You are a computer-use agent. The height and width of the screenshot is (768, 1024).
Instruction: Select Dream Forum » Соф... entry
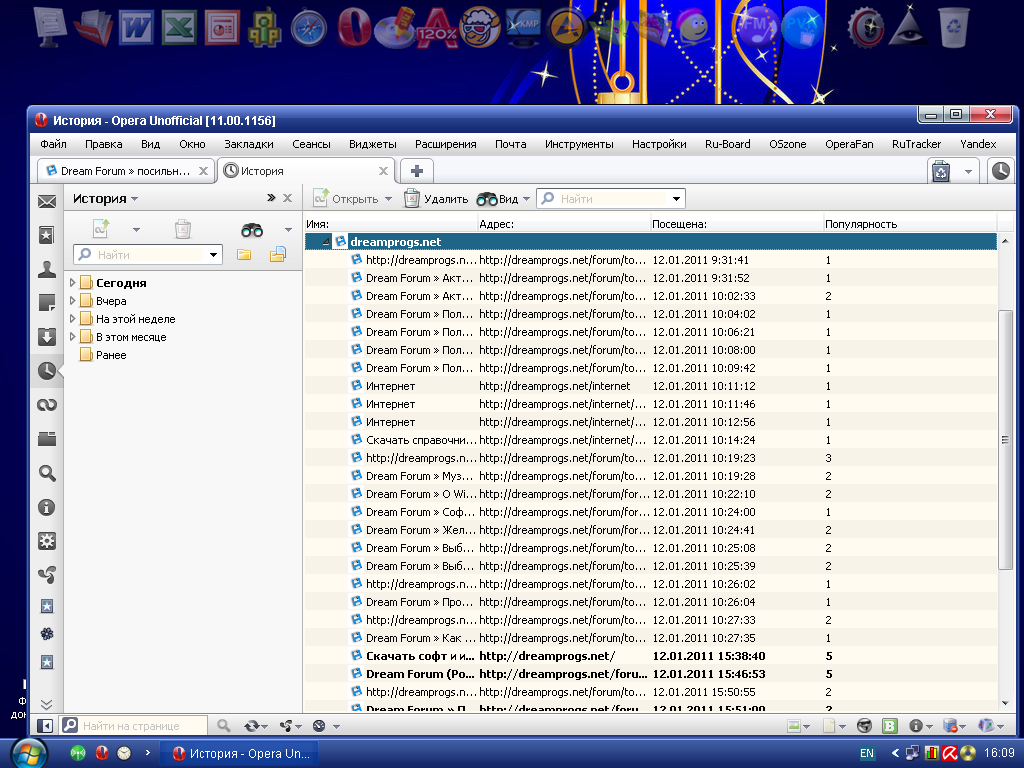pos(650,512)
